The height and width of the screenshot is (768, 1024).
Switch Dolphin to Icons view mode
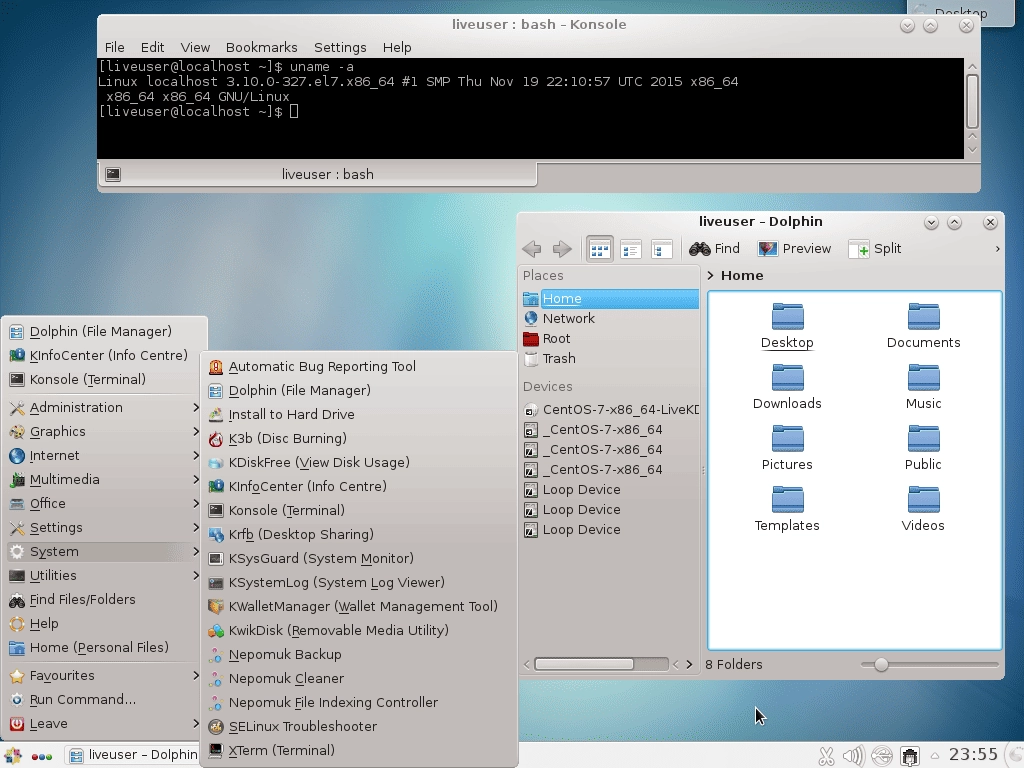(600, 249)
